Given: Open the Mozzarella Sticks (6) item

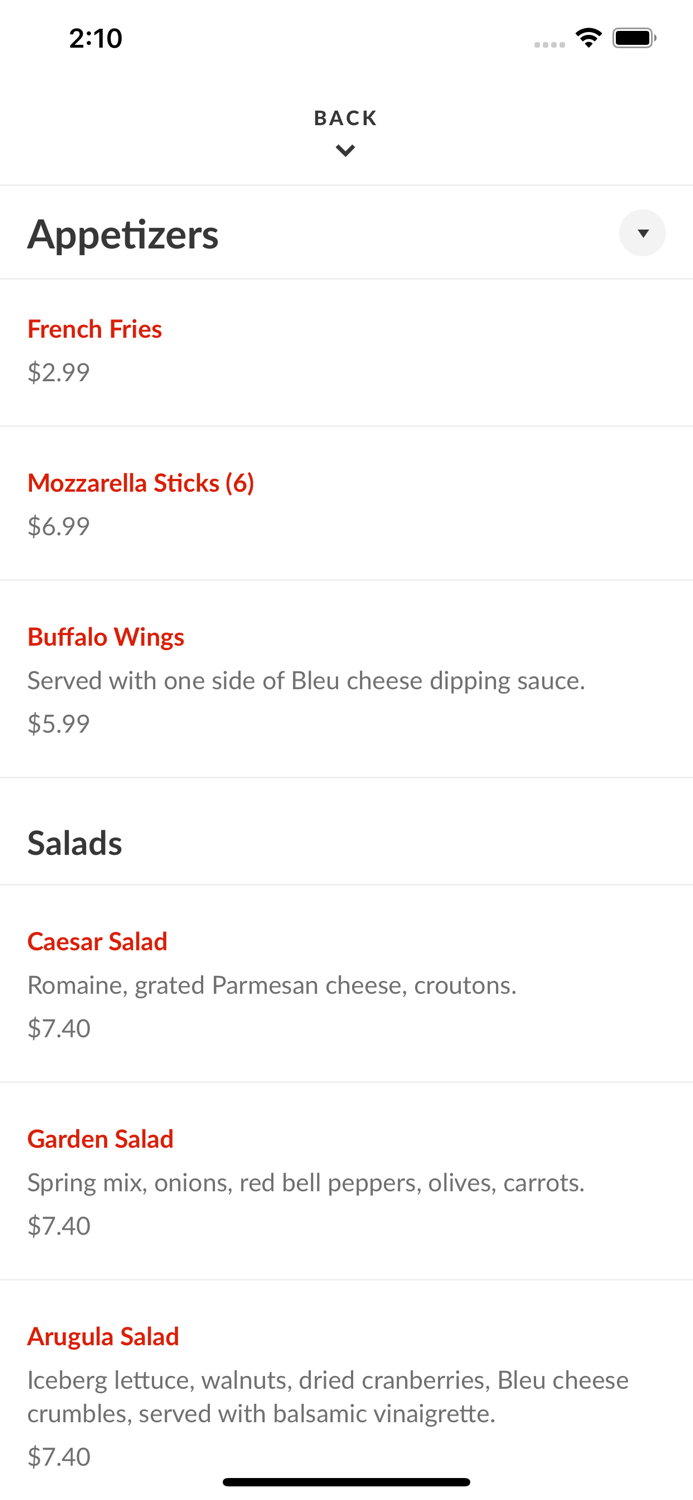Looking at the screenshot, I should (140, 483).
